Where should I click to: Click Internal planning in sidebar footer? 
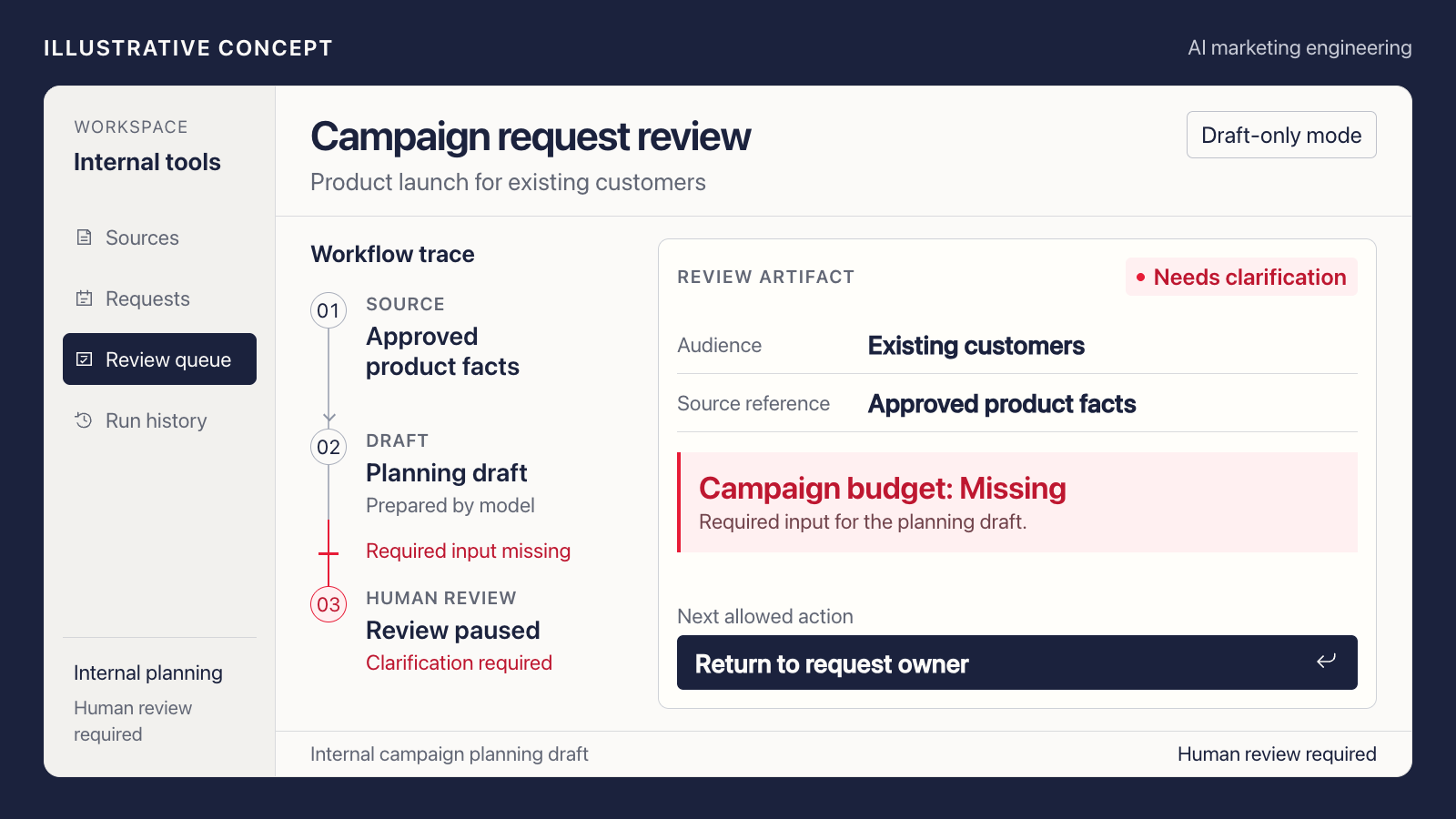[x=148, y=672]
